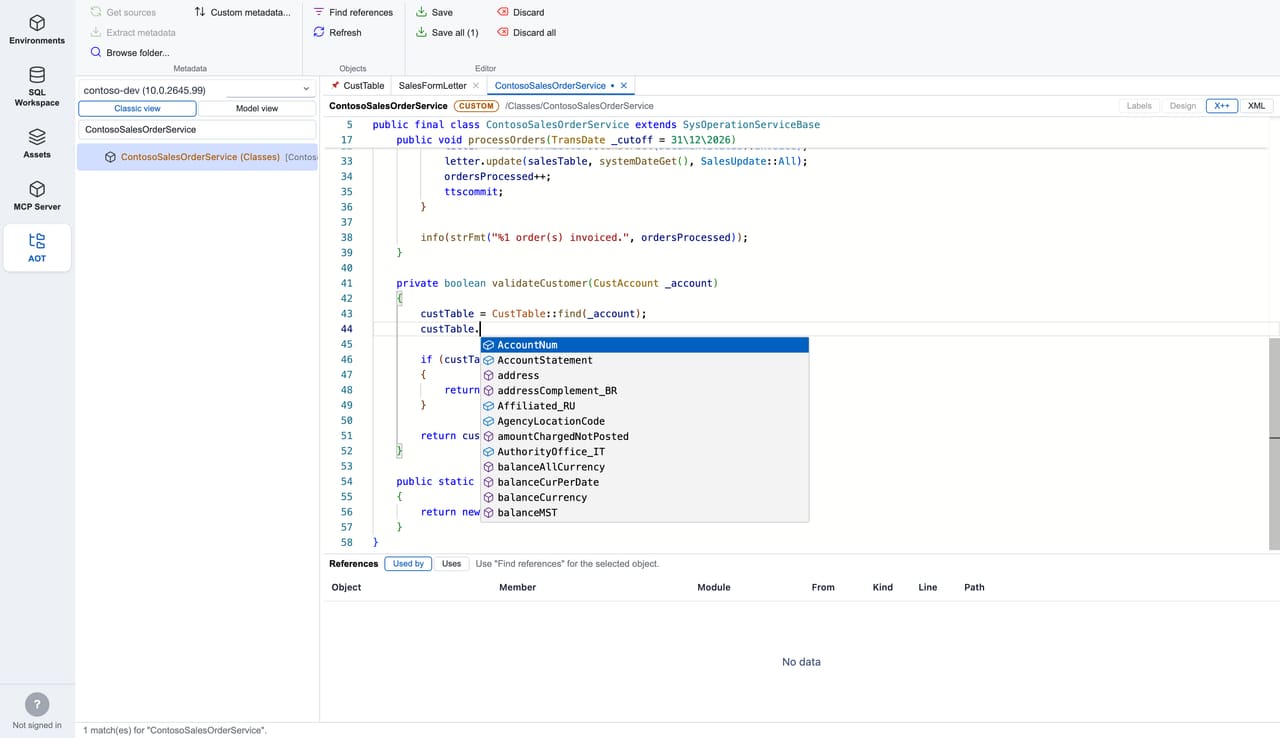Pick Affiliated_RU suggestion
Viewport: 1280px width, 738px height.
645,406
